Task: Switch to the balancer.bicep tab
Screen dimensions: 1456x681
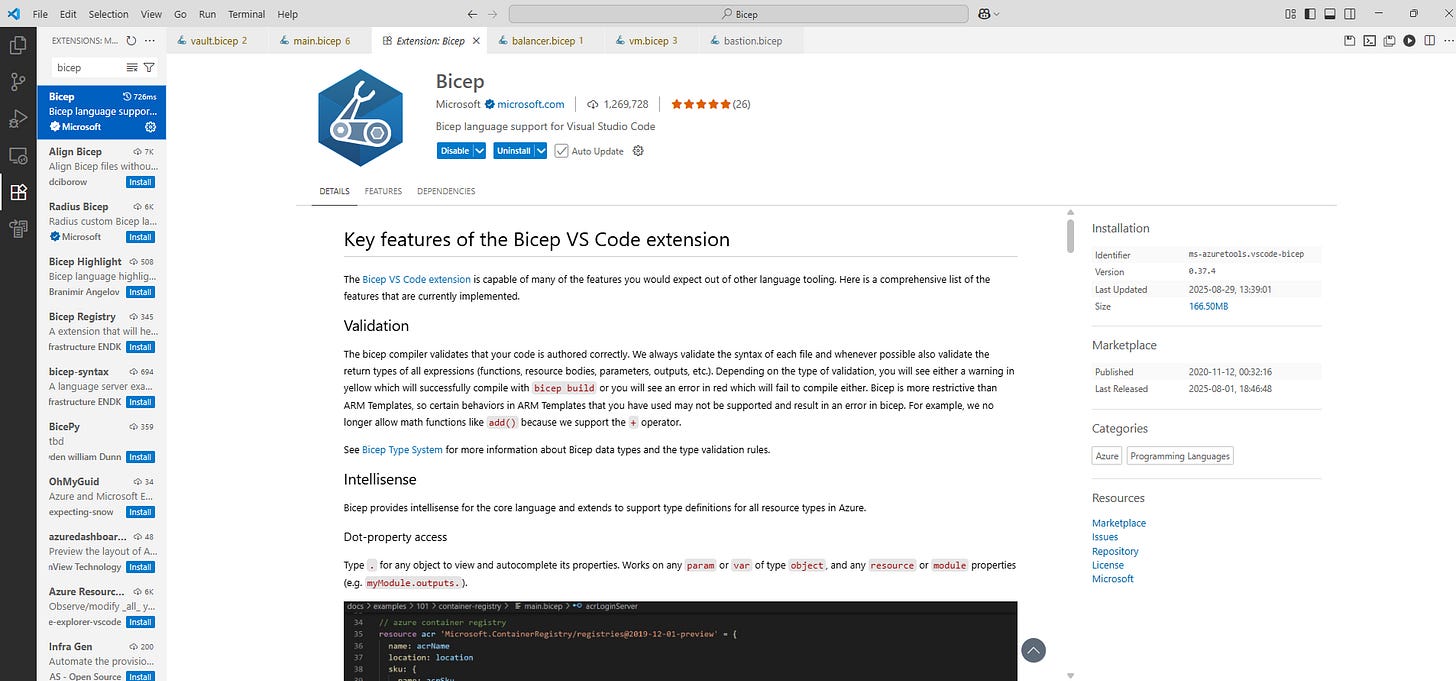Action: pos(546,41)
